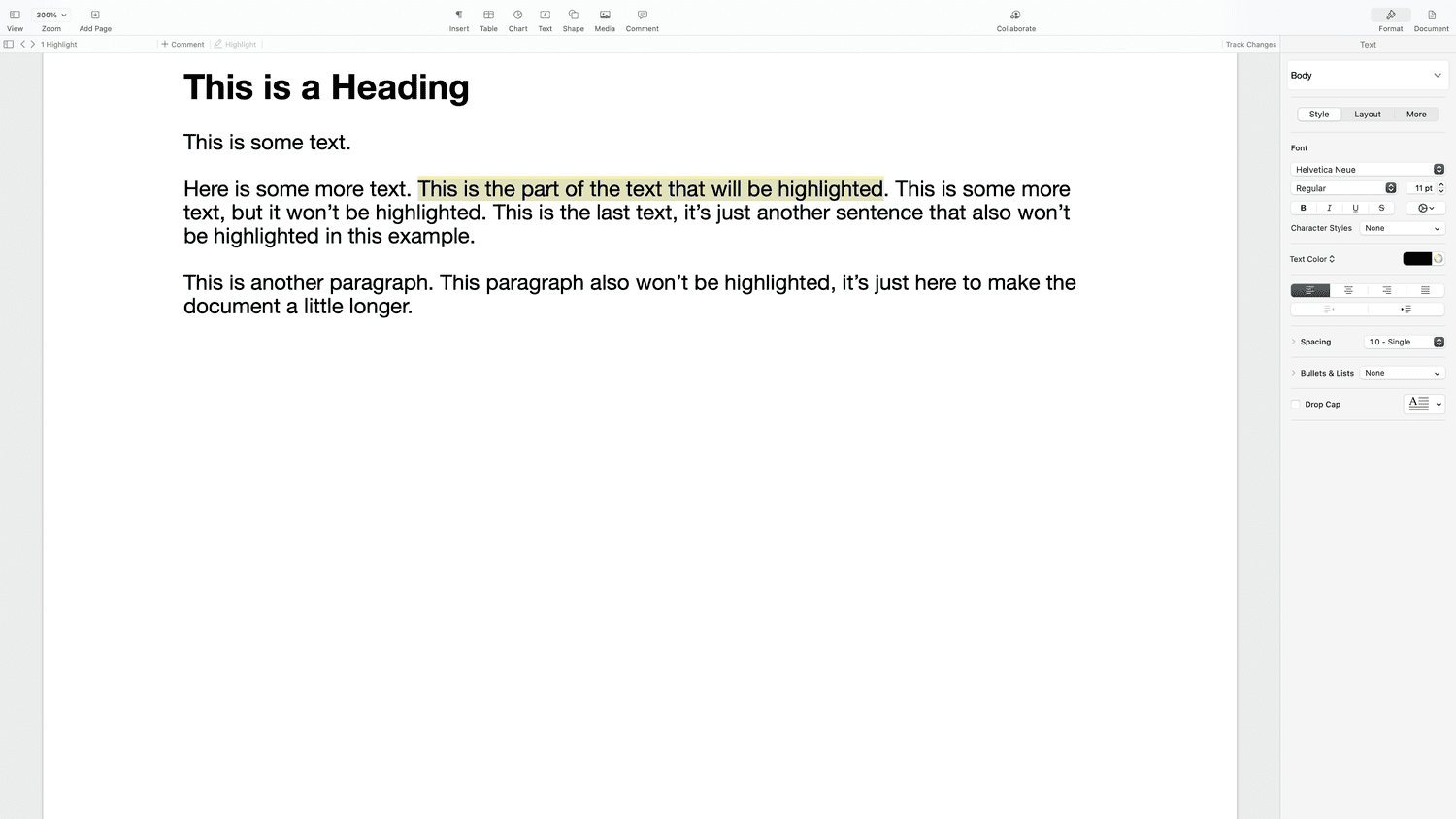This screenshot has width=1456, height=819.
Task: Switch to the Layout tab
Action: 1367,115
